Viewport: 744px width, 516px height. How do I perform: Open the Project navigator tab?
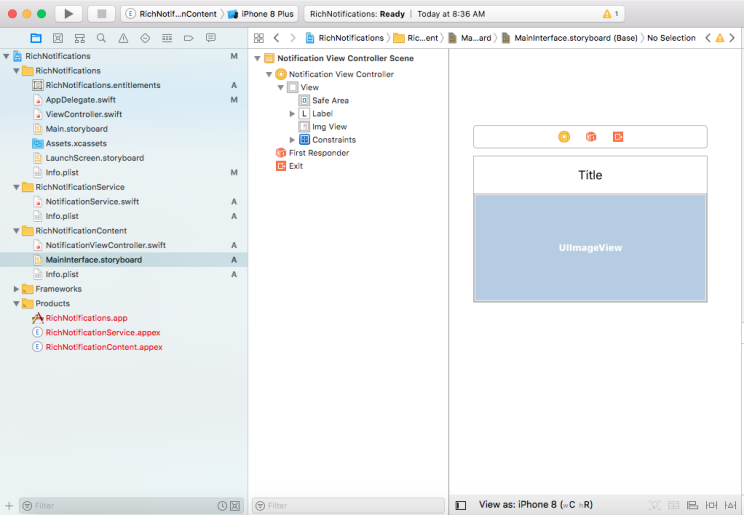[36, 38]
